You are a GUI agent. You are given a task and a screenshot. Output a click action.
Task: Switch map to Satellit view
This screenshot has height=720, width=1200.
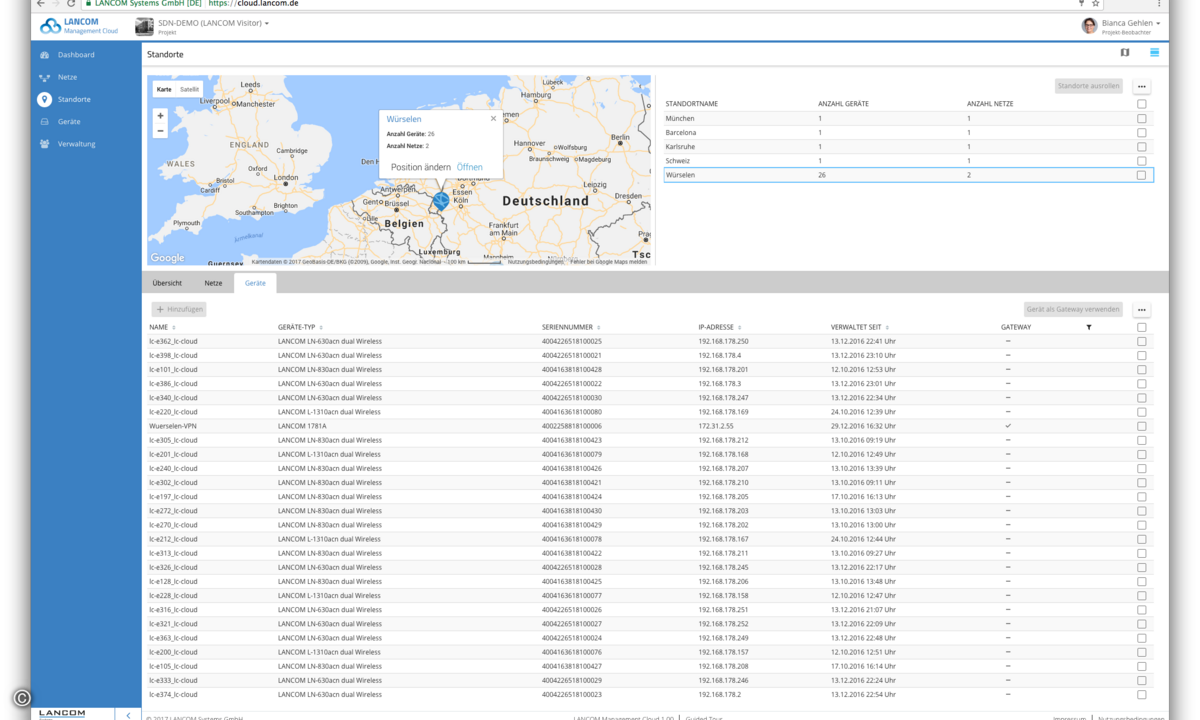pos(189,89)
